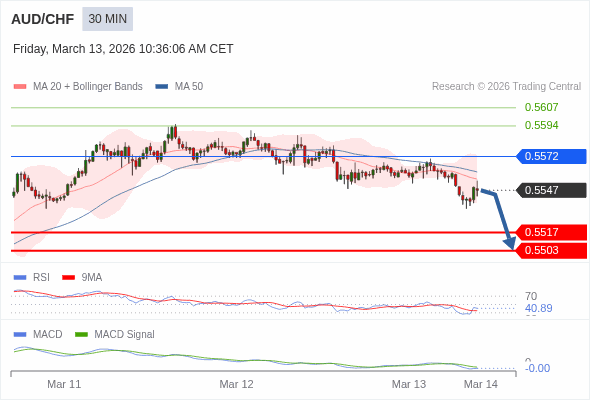The height and width of the screenshot is (400, 590).
Task: Click the MACD legend blue swatch
Action: click(20, 335)
